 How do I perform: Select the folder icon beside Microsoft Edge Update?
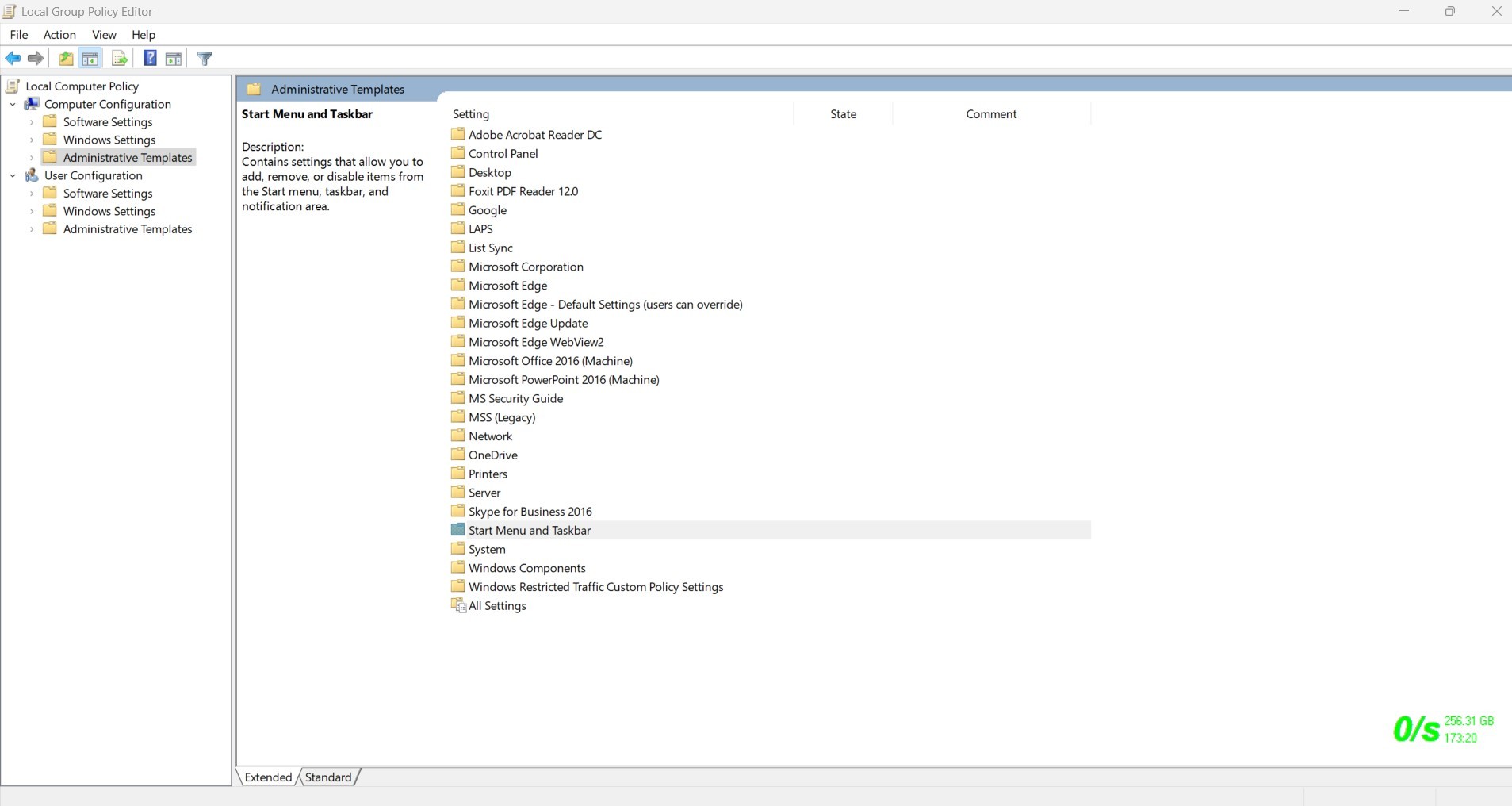[457, 323]
